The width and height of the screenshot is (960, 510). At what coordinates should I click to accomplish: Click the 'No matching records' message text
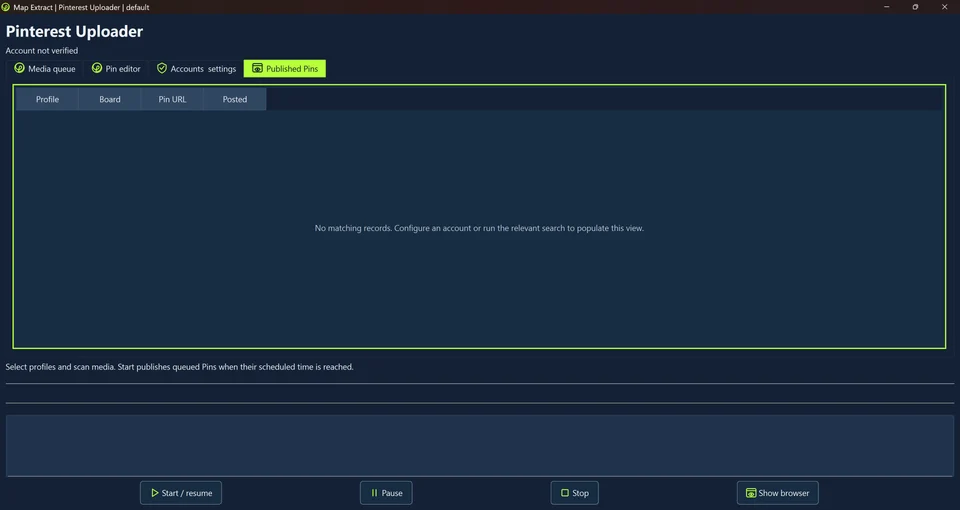[479, 228]
